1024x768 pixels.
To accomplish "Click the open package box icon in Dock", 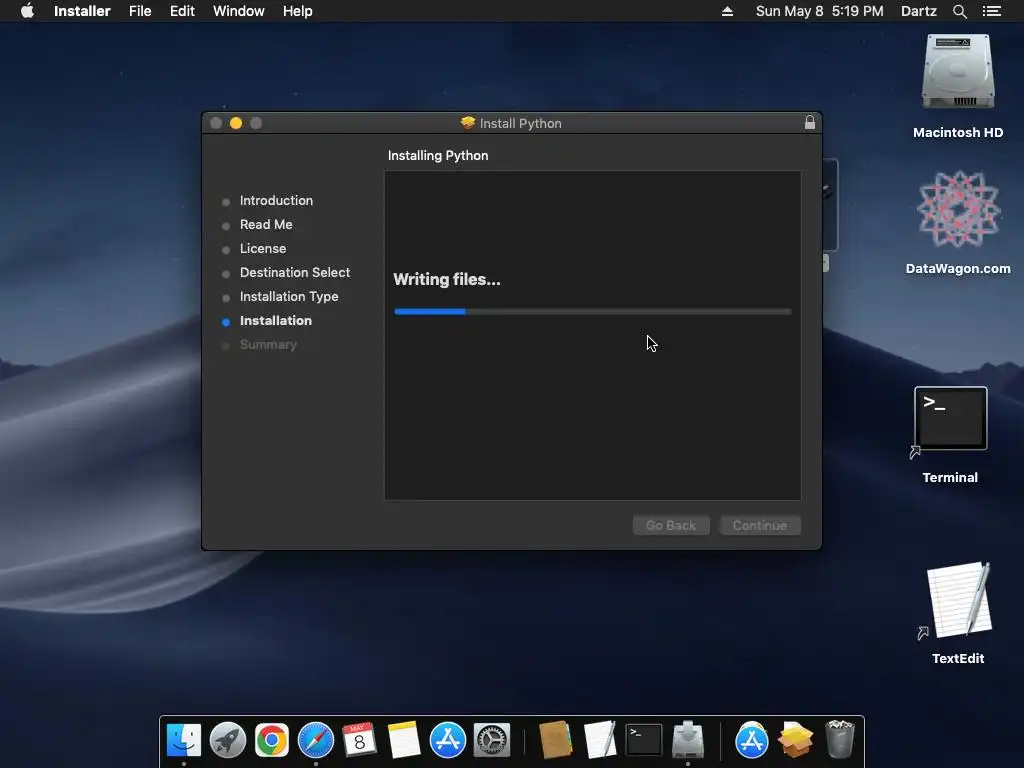I will 795,740.
